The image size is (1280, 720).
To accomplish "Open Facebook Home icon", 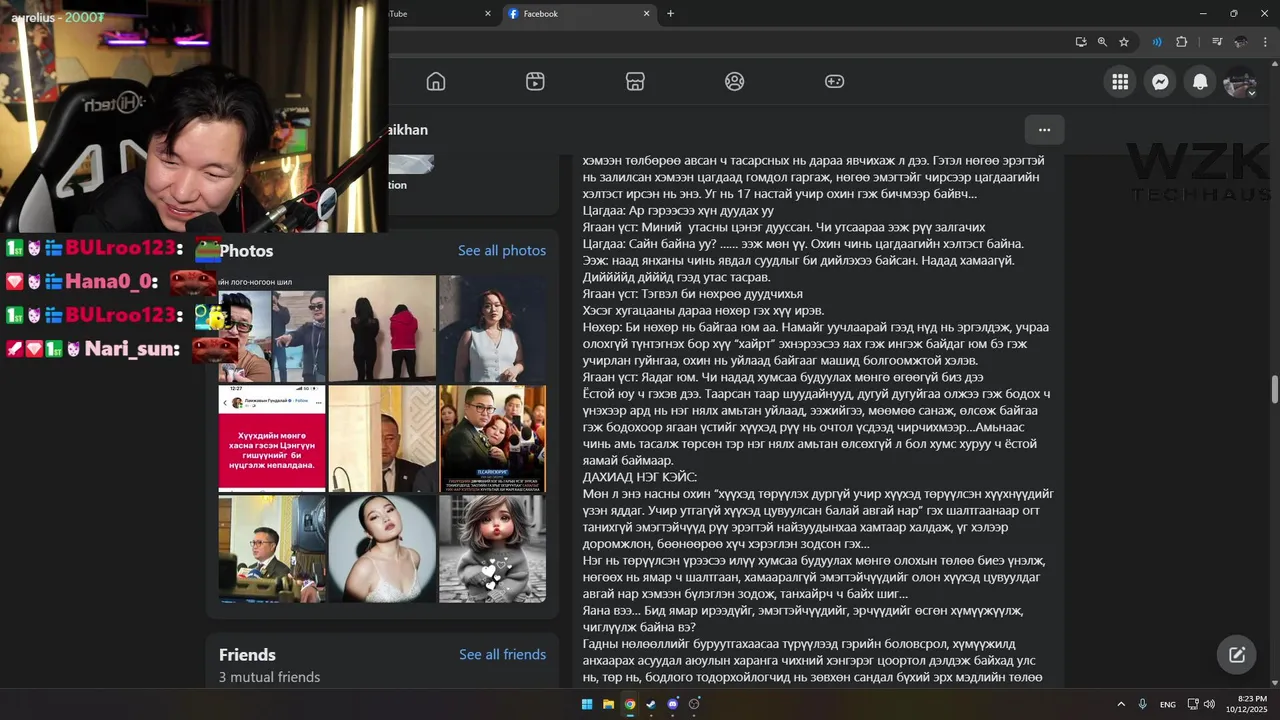I will 436,82.
